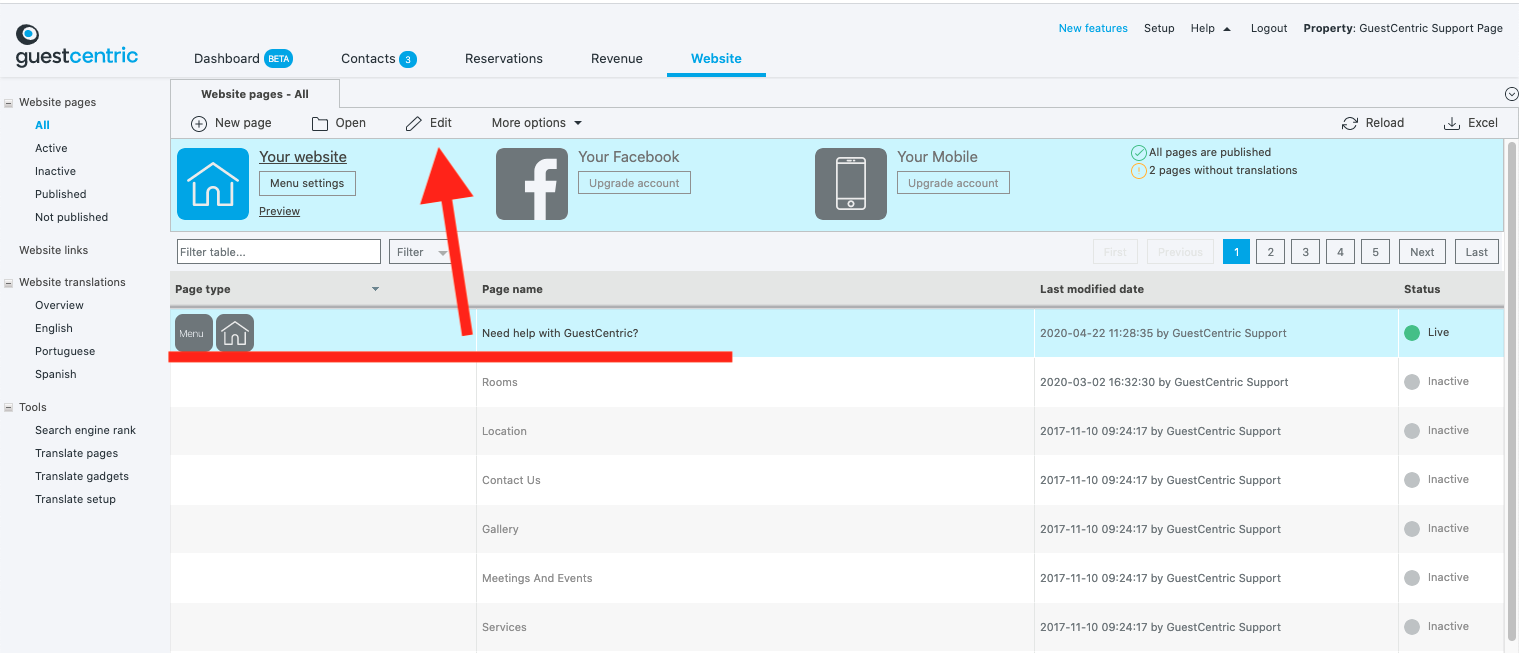
Task: Click the Dashboard BETA badge
Action: click(278, 59)
